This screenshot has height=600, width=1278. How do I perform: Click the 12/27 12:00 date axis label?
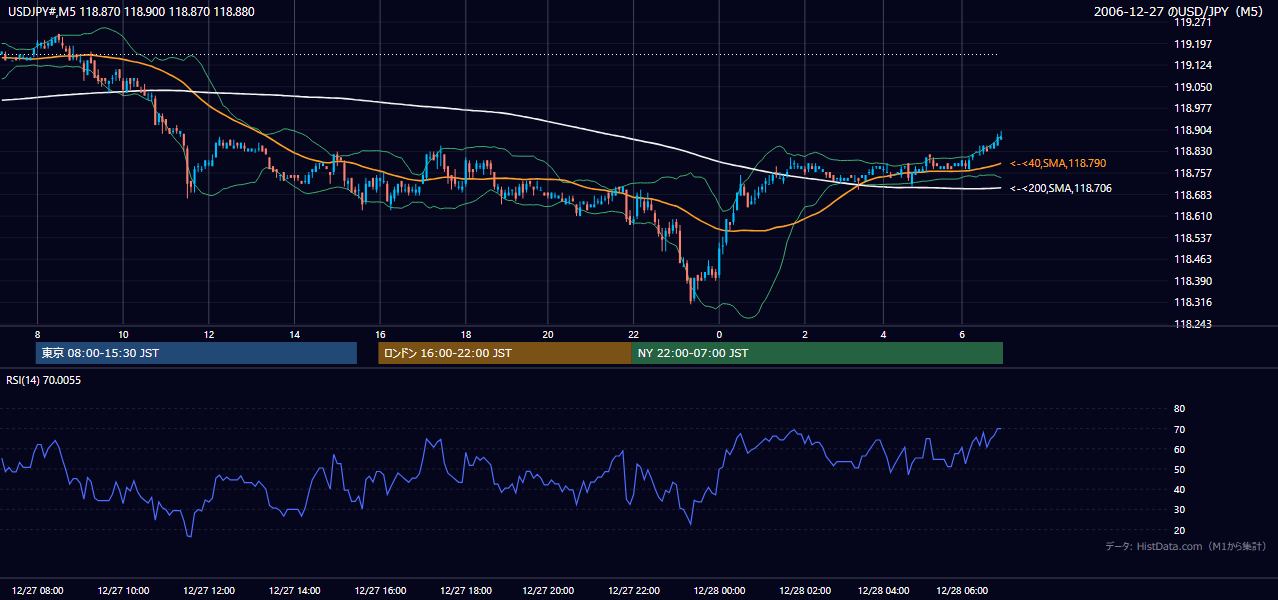209,591
